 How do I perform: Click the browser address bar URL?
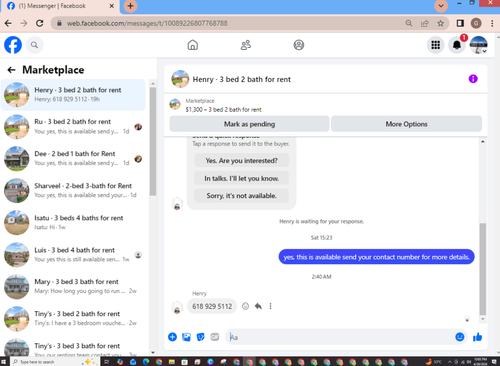tap(147, 23)
